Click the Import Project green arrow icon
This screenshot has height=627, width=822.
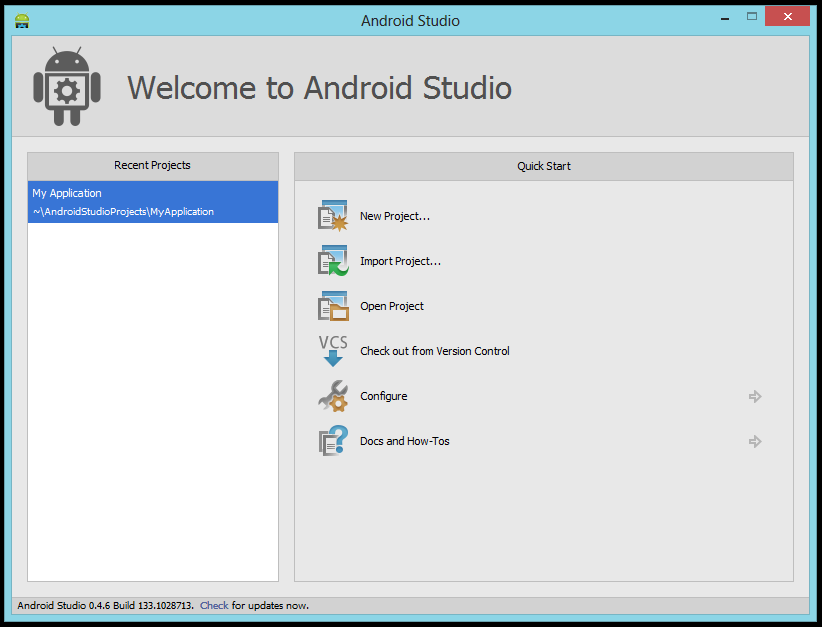333,261
